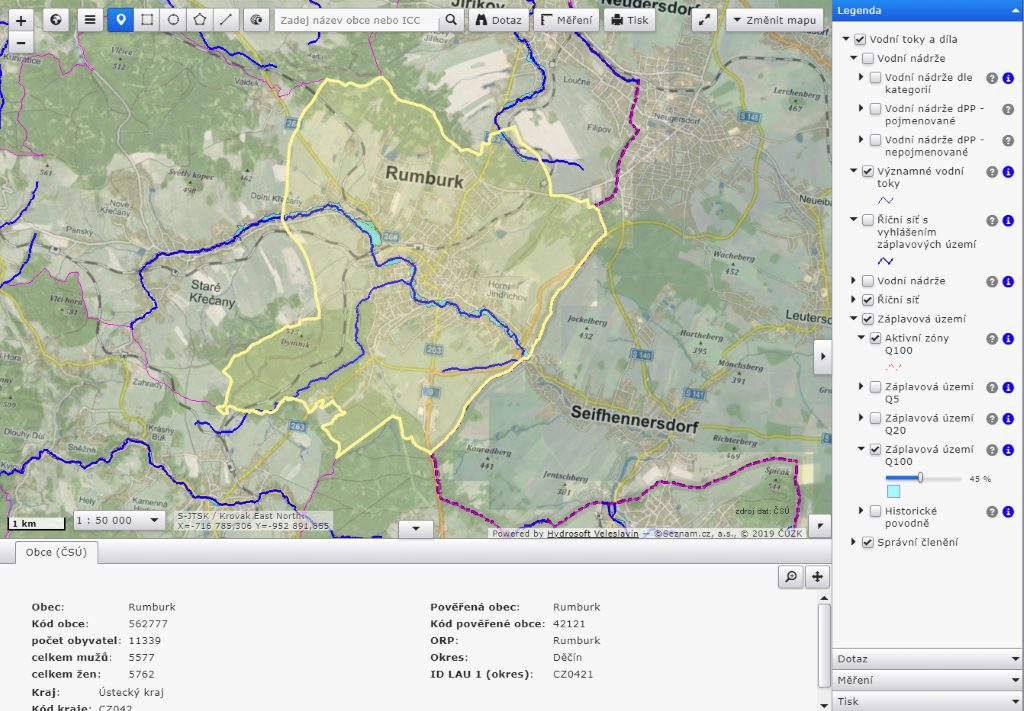Enable Historické povodně layer
This screenshot has height=711, width=1024.
point(876,511)
